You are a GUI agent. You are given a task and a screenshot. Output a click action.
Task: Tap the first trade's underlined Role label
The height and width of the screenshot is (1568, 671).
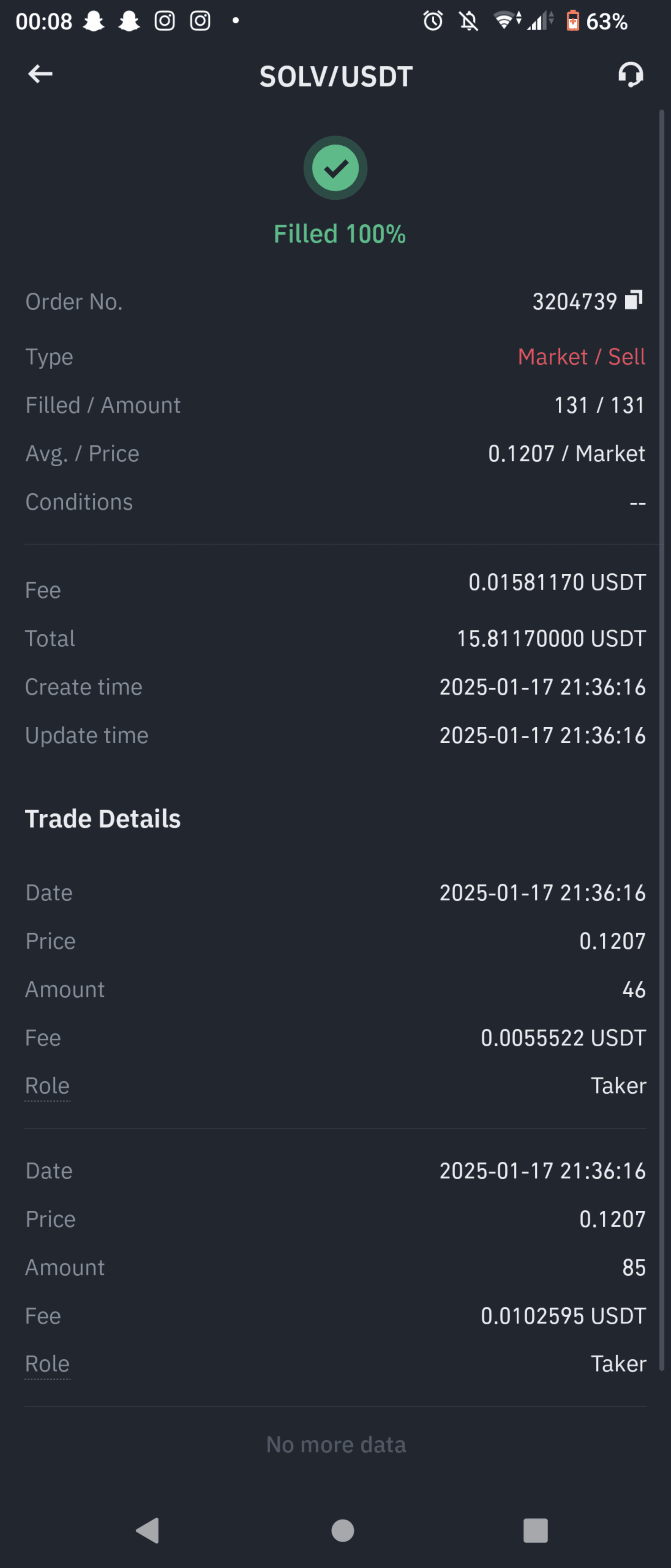(47, 1086)
